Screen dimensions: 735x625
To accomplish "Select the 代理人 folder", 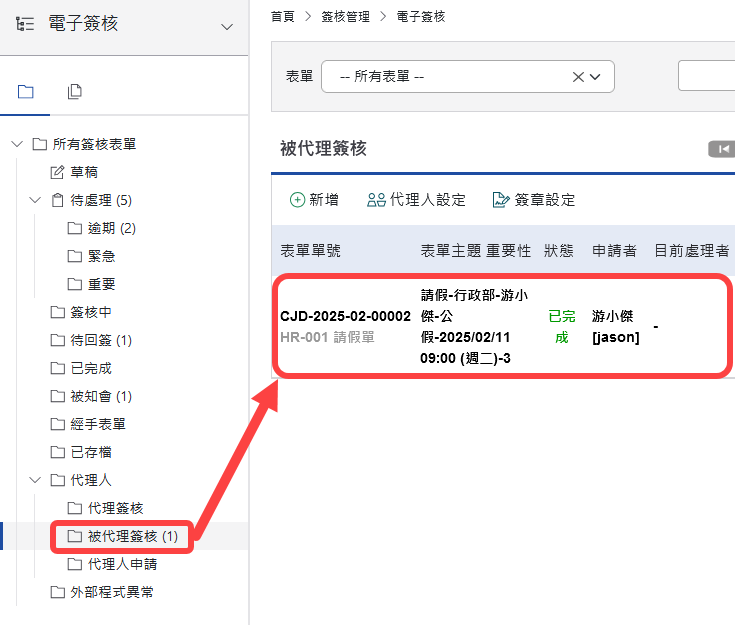I will [81, 480].
